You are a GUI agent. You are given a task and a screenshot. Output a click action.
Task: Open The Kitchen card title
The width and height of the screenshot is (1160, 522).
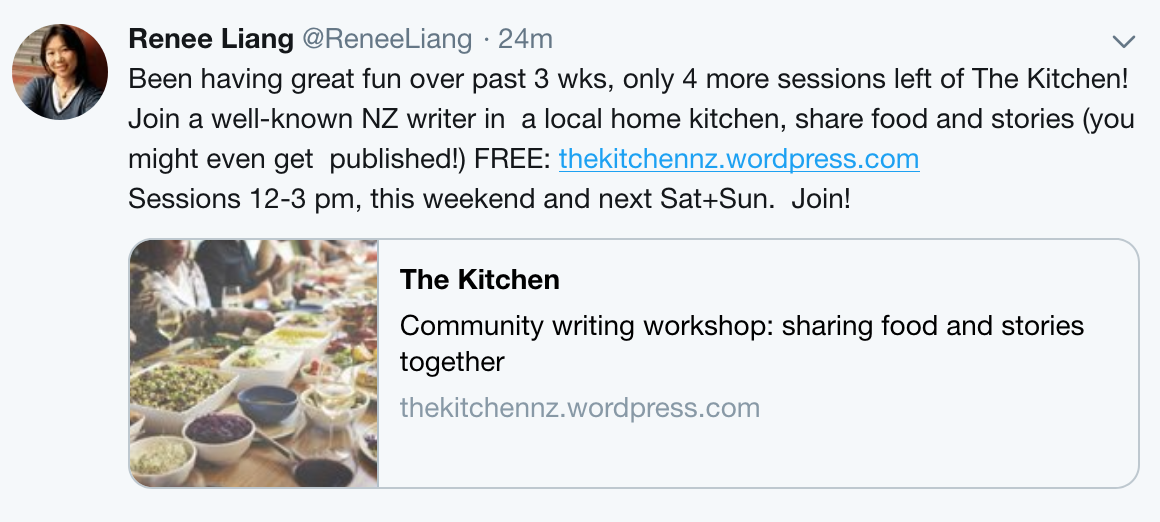pyautogui.click(x=479, y=280)
